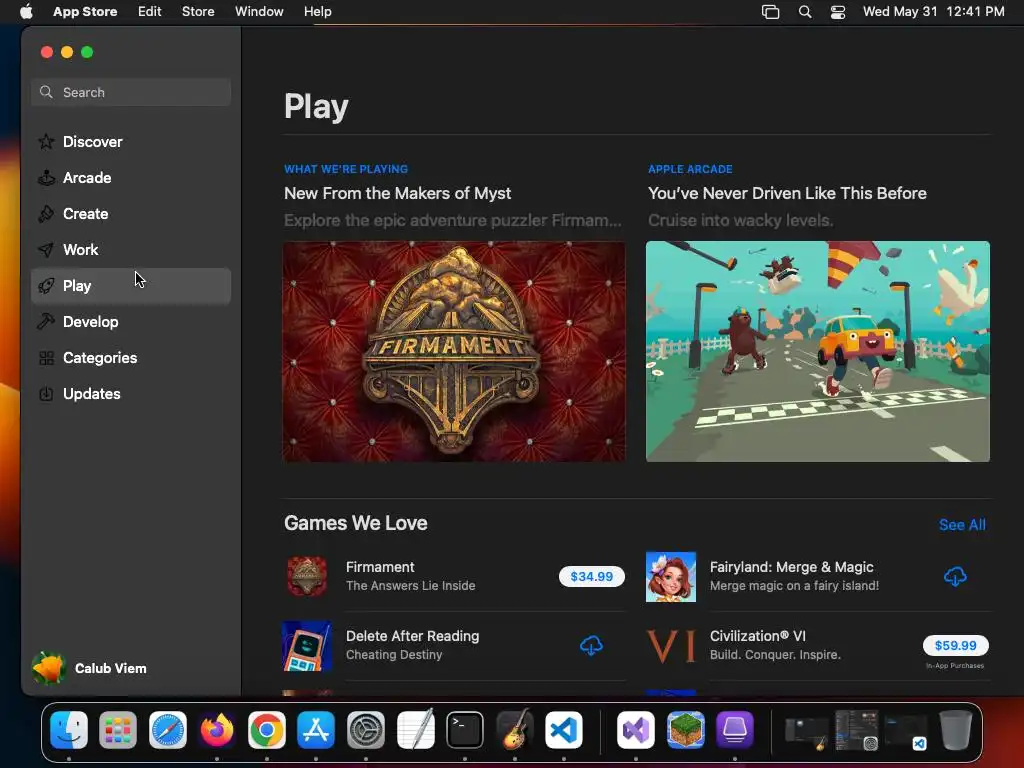Image resolution: width=1024 pixels, height=768 pixels.
Task: Select the Create paintbrush icon
Action: (46, 214)
